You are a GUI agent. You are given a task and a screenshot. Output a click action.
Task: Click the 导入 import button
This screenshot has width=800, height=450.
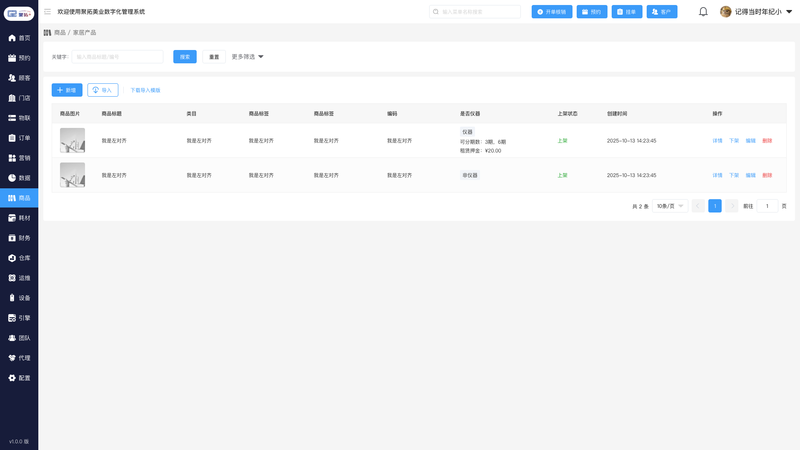[103, 90]
